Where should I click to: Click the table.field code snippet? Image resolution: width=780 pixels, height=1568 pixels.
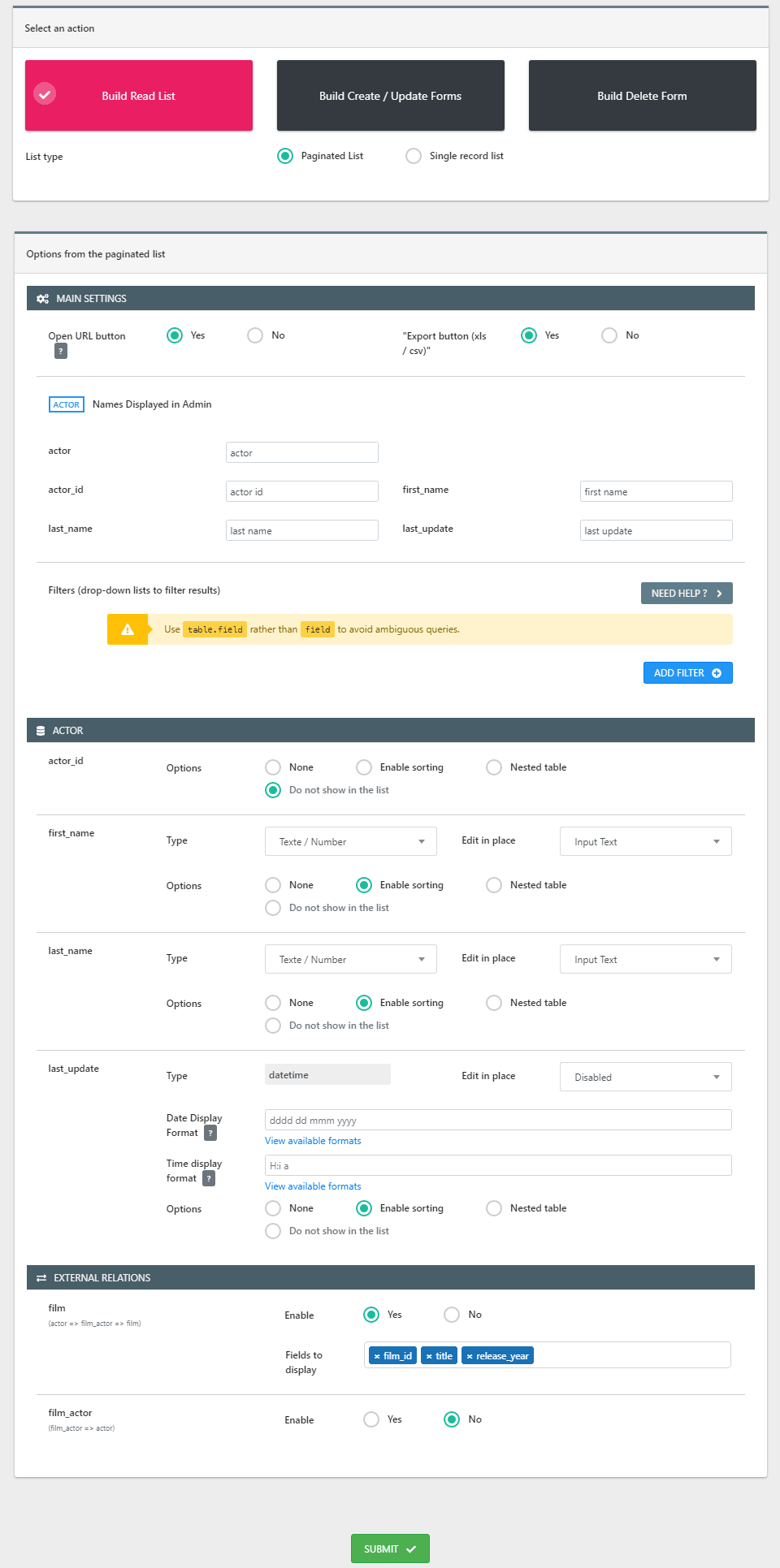pos(214,629)
